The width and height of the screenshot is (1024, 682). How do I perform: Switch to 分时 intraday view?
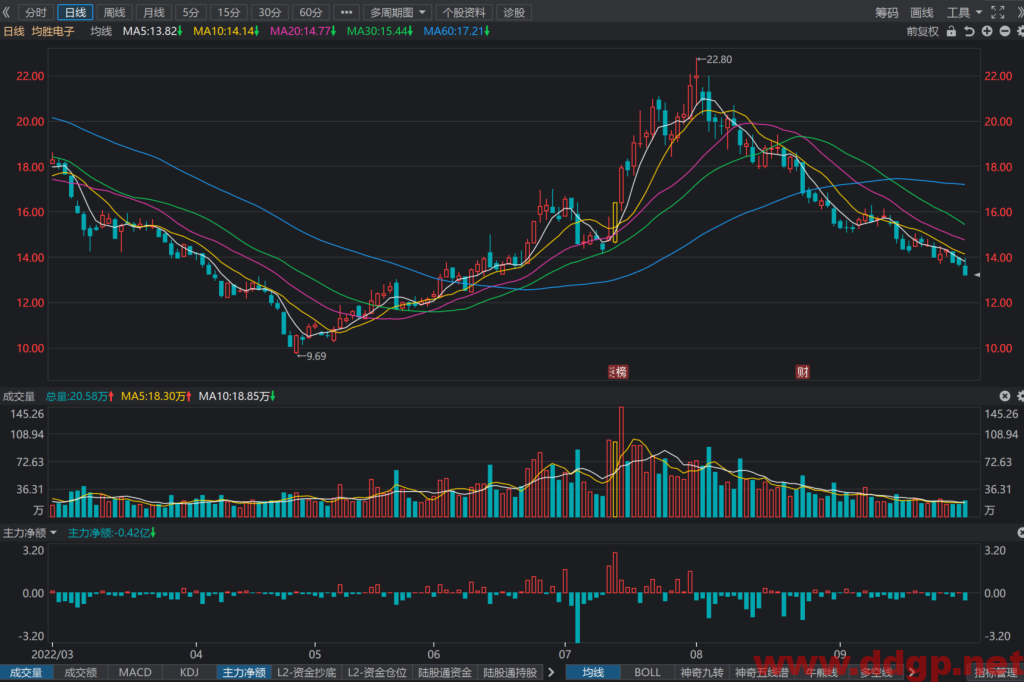pos(35,12)
